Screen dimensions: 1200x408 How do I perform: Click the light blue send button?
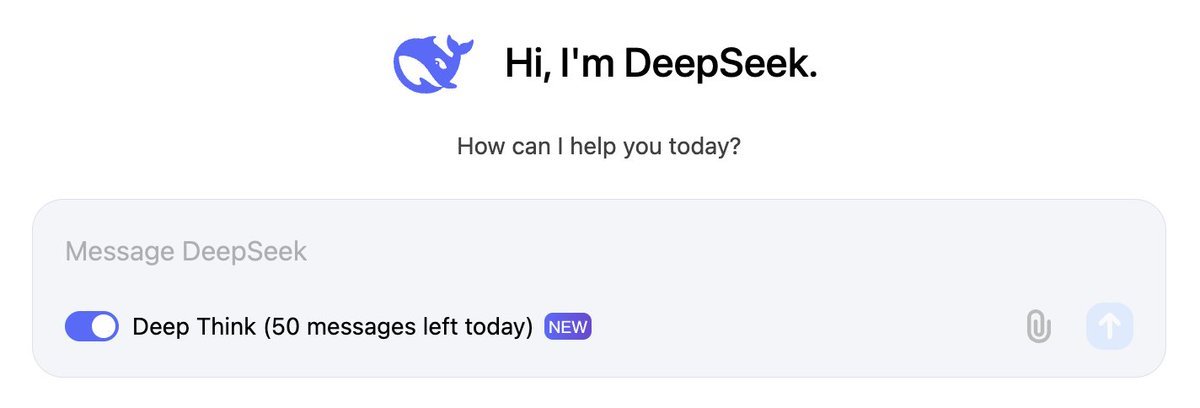[x=1109, y=327]
